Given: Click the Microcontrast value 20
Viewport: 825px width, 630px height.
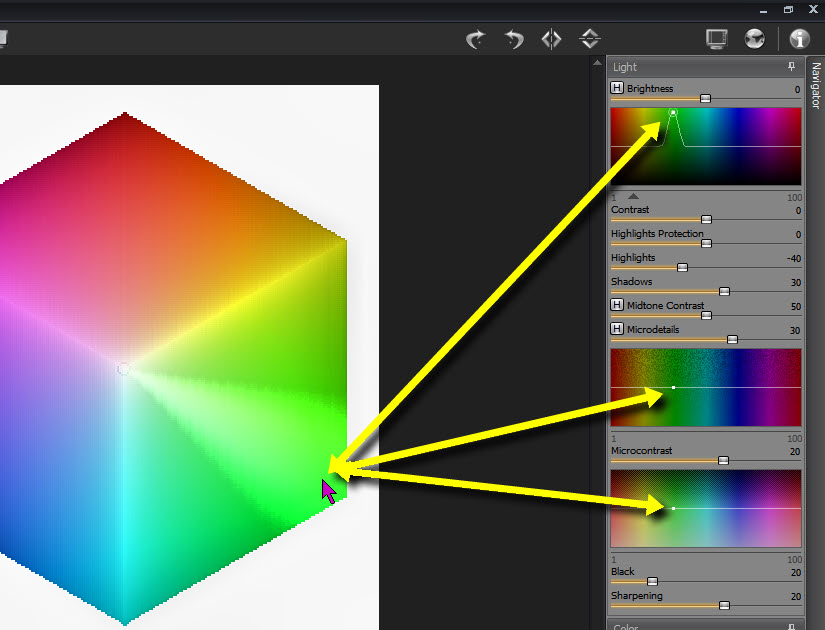Looking at the screenshot, I should coord(795,452).
